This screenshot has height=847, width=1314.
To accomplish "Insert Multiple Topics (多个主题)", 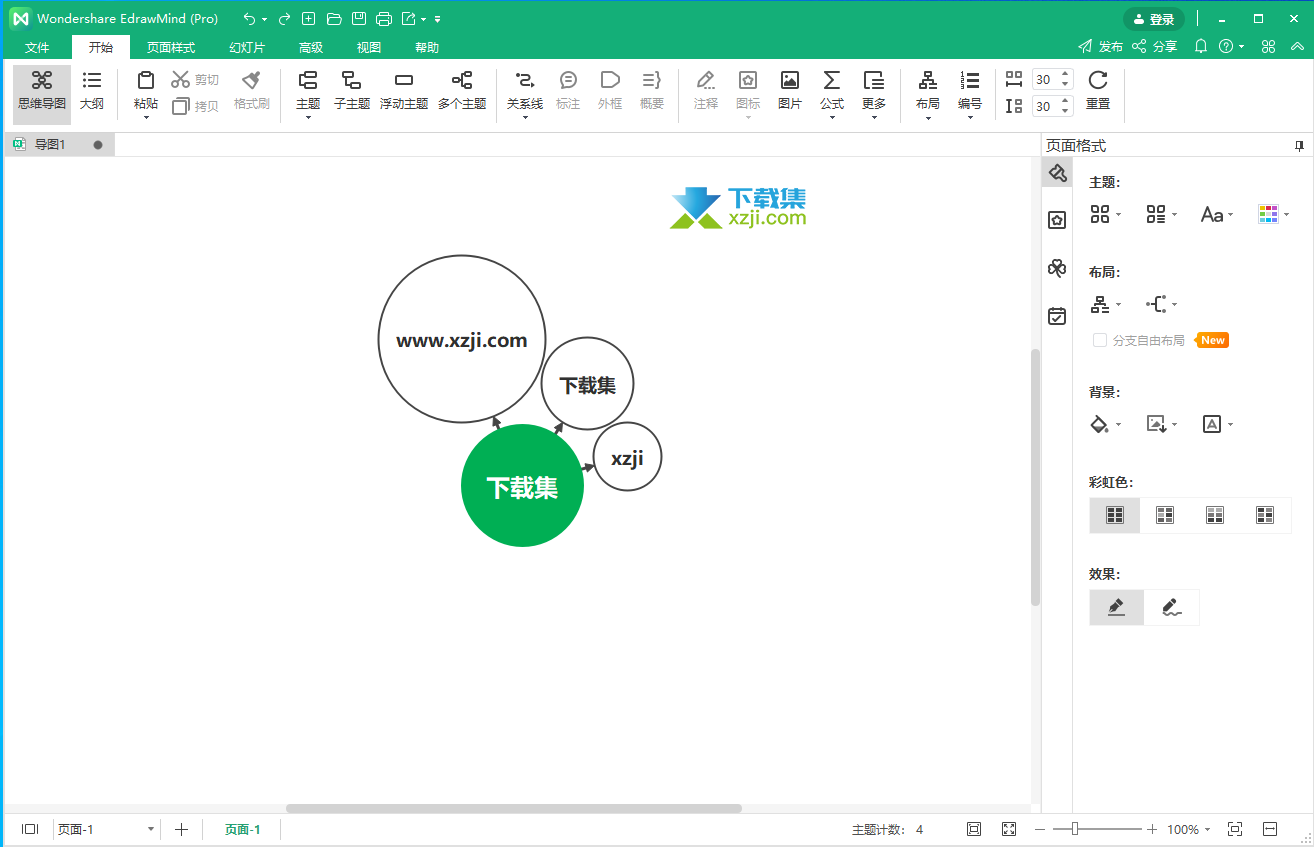I will [x=462, y=90].
